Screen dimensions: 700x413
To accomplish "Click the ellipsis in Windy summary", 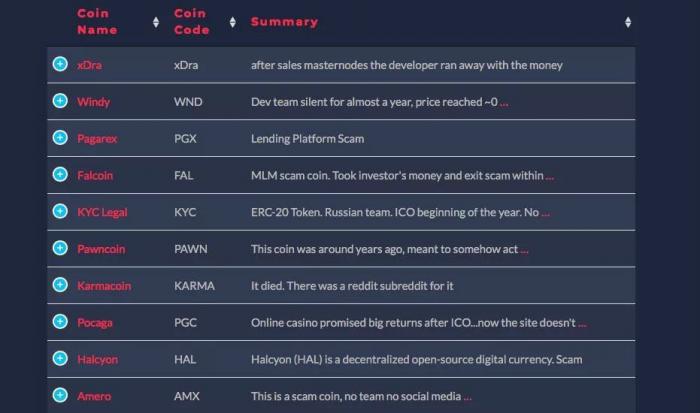I will point(504,103).
